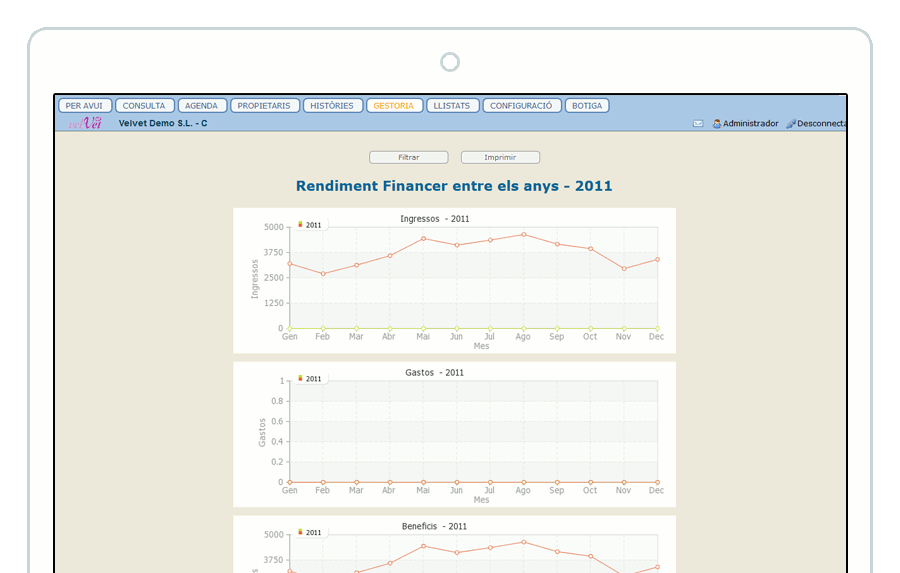The image size is (900, 573).
Task: Open the mail envelope icon
Action: point(698,124)
